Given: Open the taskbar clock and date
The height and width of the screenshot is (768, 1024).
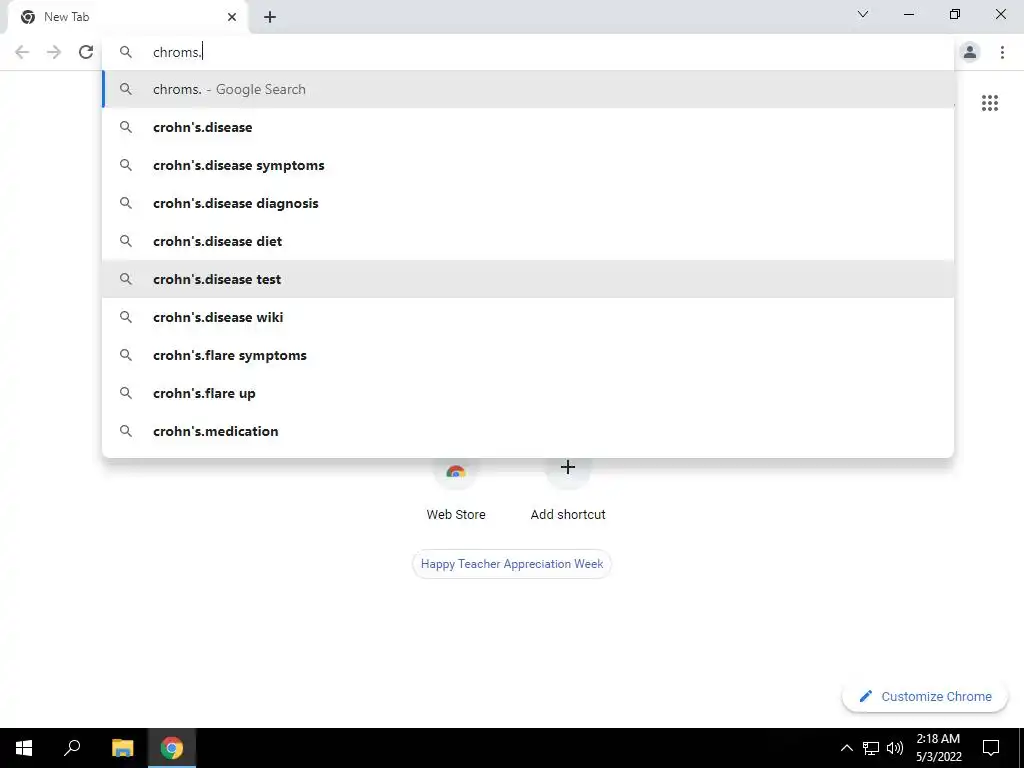Looking at the screenshot, I should coord(938,748).
